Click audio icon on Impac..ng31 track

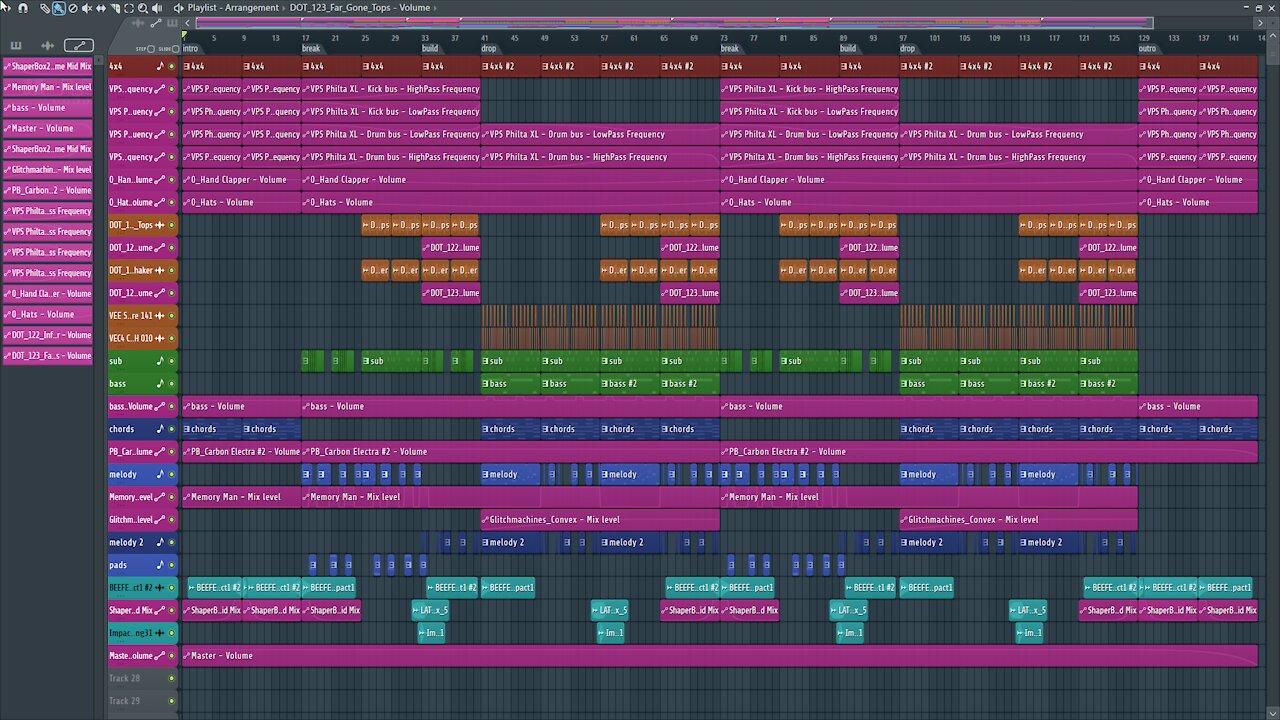(x=160, y=633)
